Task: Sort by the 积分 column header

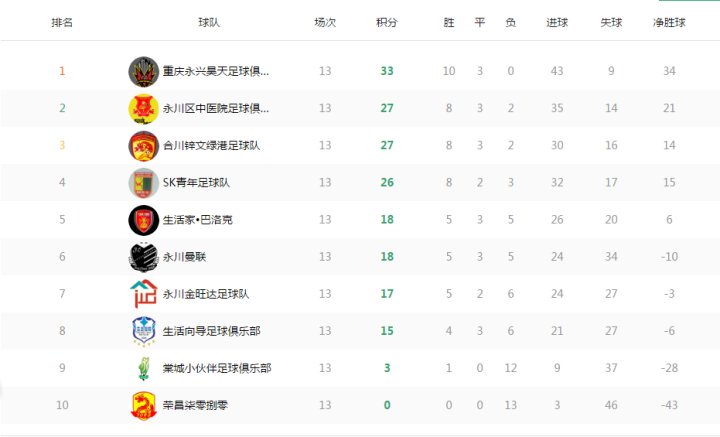Action: coord(387,22)
